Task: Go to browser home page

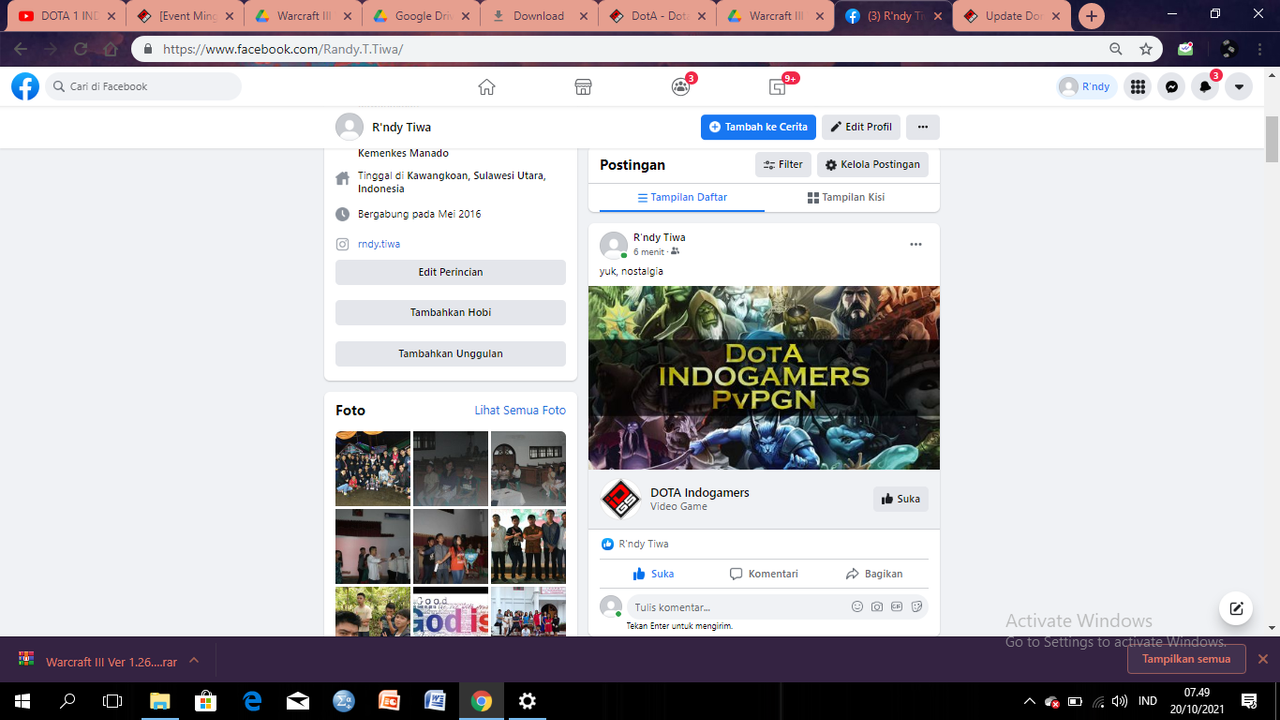Action: [x=110, y=49]
